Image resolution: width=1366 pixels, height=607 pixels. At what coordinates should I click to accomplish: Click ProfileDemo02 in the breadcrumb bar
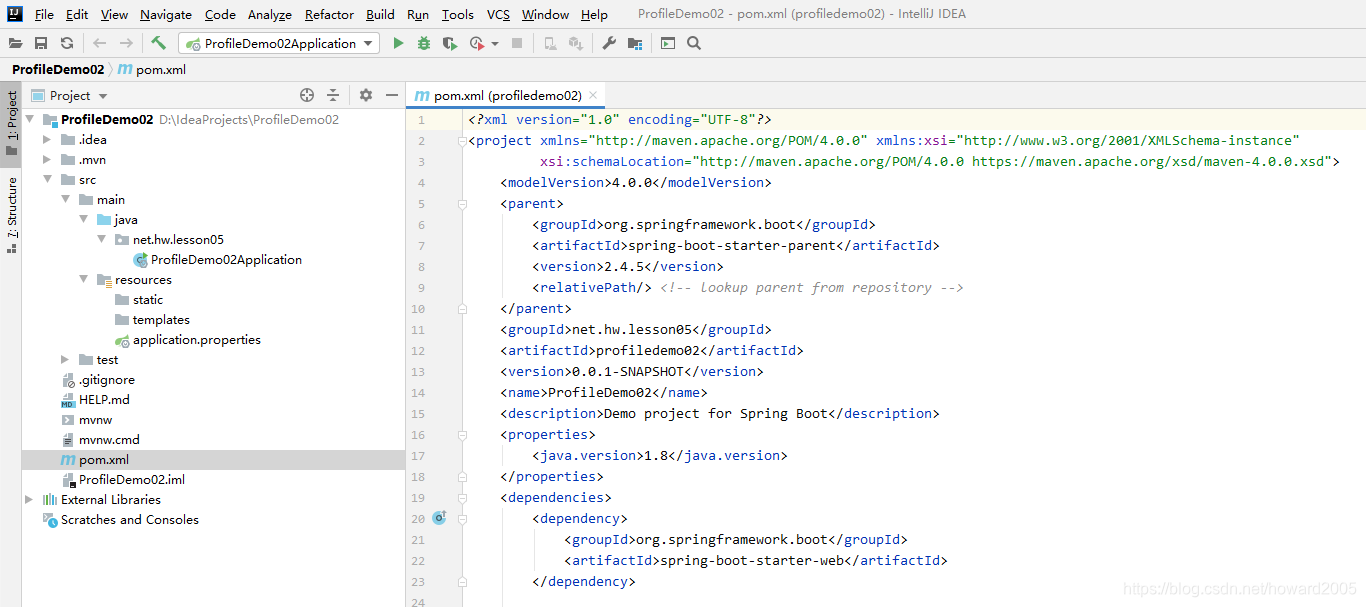click(x=58, y=69)
